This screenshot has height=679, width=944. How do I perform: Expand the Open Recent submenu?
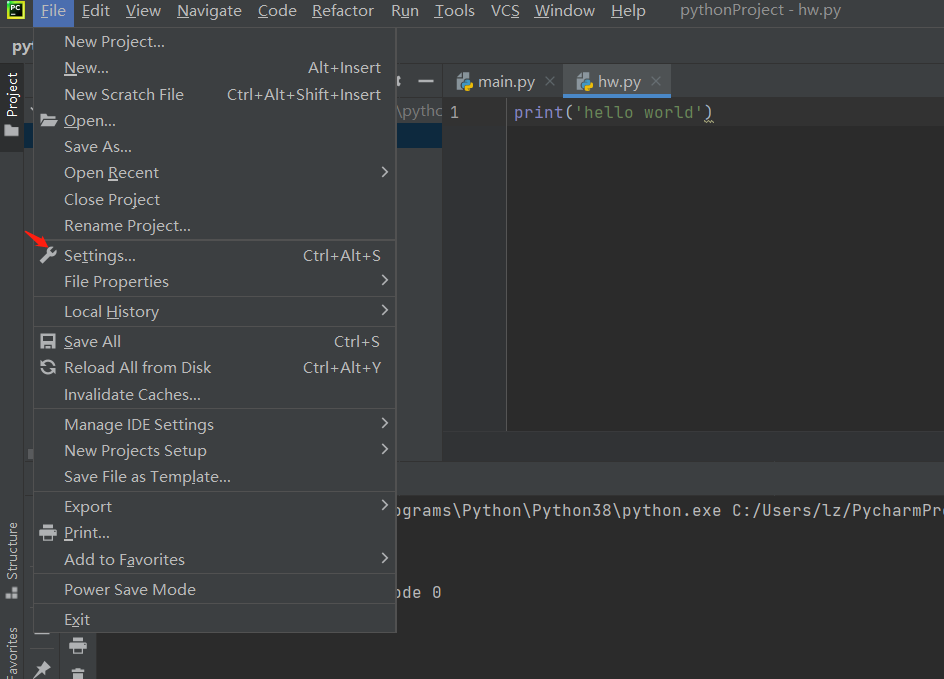(x=214, y=173)
